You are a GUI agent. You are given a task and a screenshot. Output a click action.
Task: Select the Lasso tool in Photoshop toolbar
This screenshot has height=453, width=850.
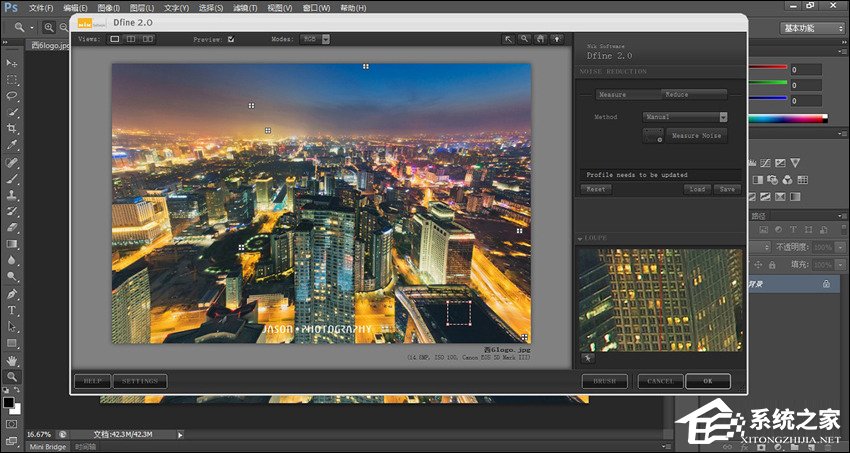(12, 96)
